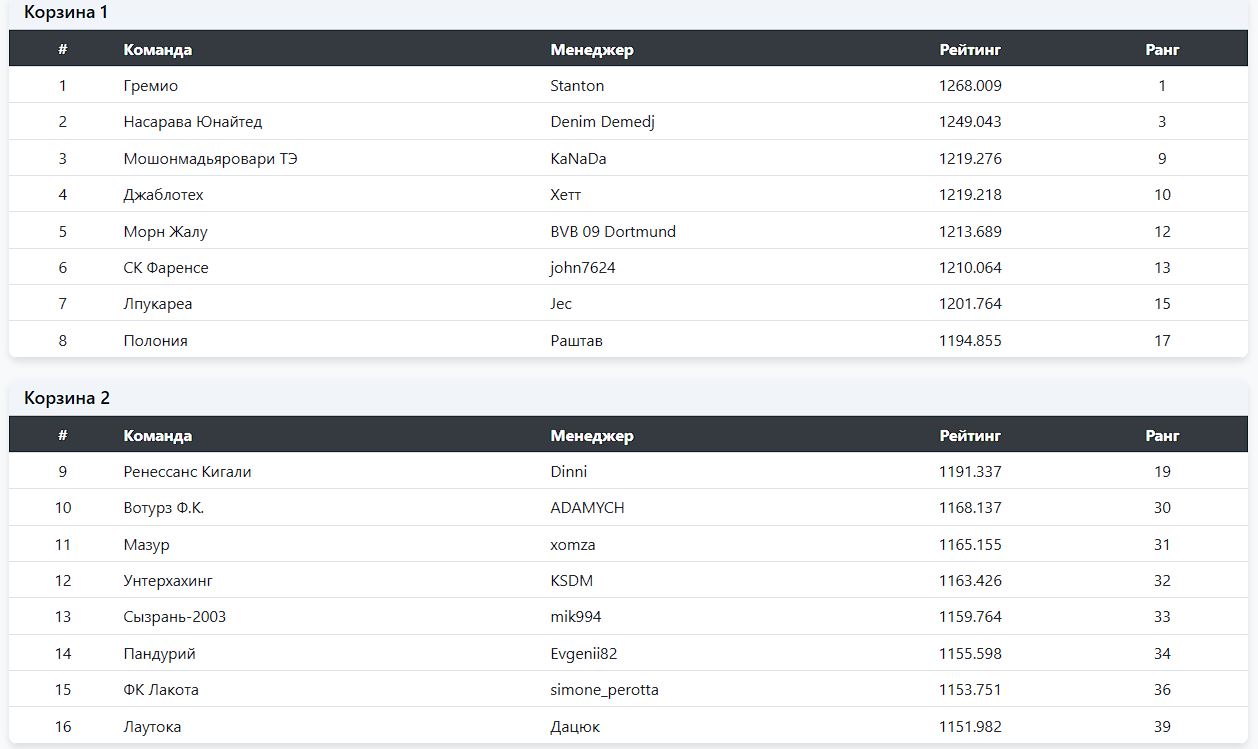This screenshot has height=749, width=1258.
Task: Open the Мошонмадьяровари ТЭ team
Action: point(210,159)
